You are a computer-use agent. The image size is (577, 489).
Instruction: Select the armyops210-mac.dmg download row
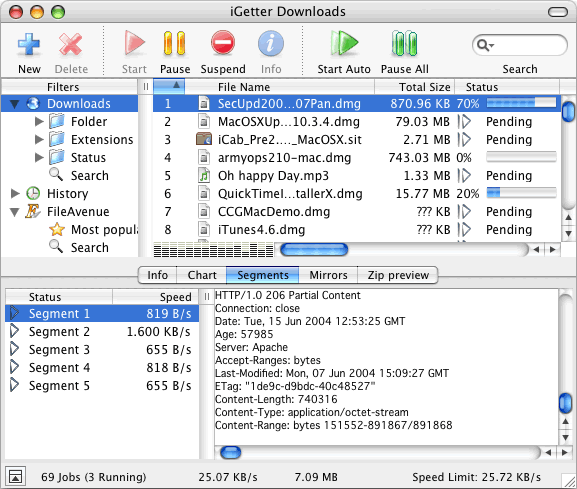point(356,157)
